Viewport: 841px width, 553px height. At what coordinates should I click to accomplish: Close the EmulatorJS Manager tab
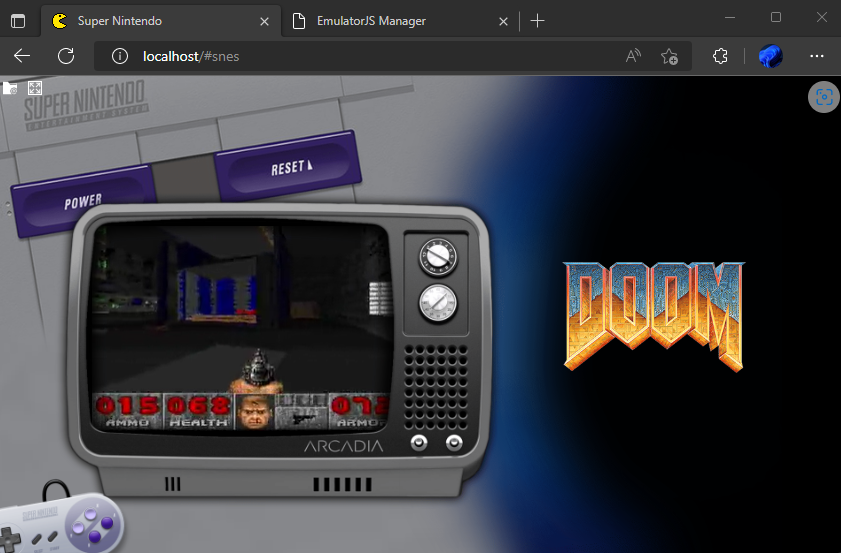pyautogui.click(x=504, y=20)
